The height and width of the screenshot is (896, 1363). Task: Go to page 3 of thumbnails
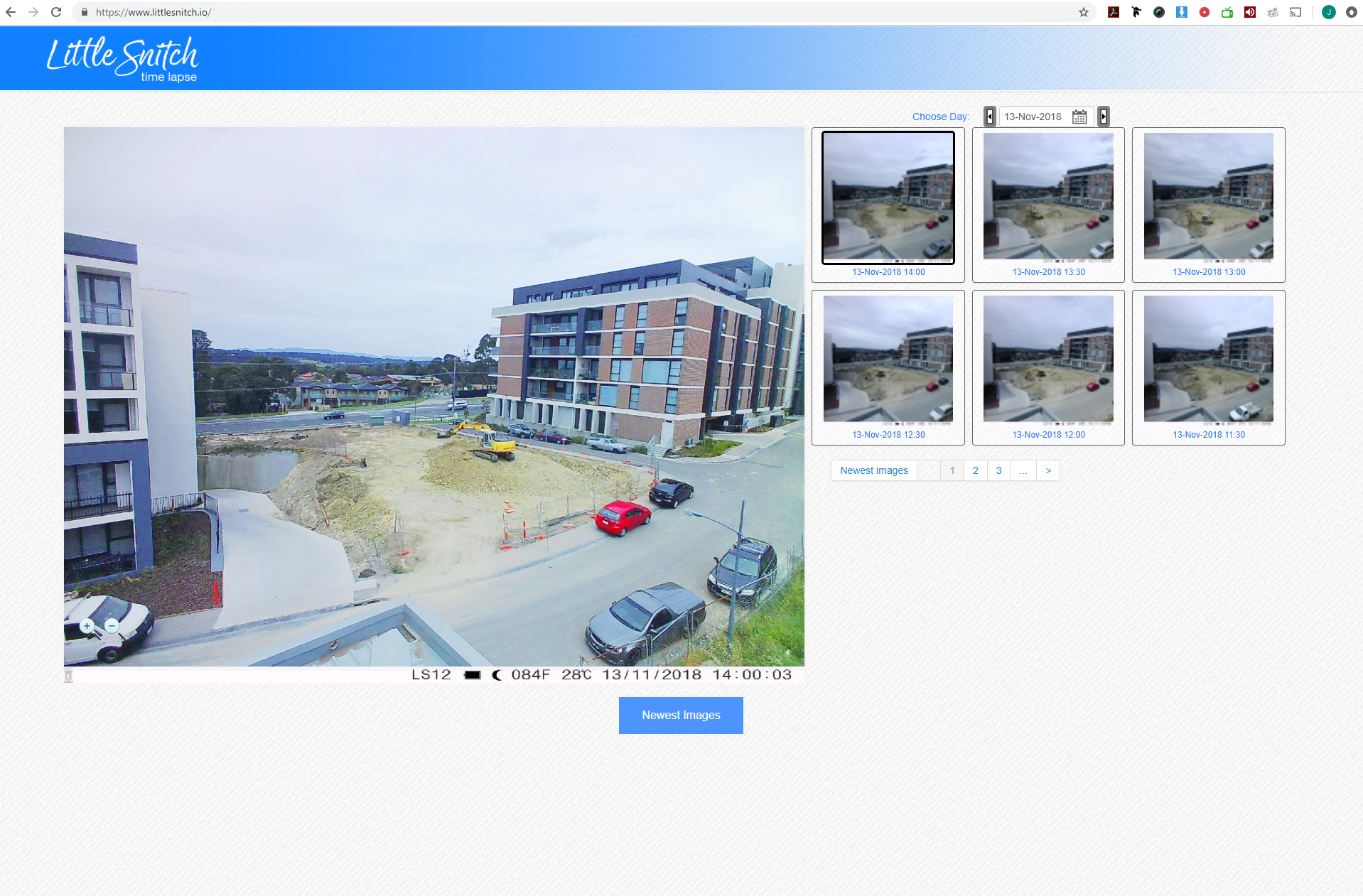[998, 470]
